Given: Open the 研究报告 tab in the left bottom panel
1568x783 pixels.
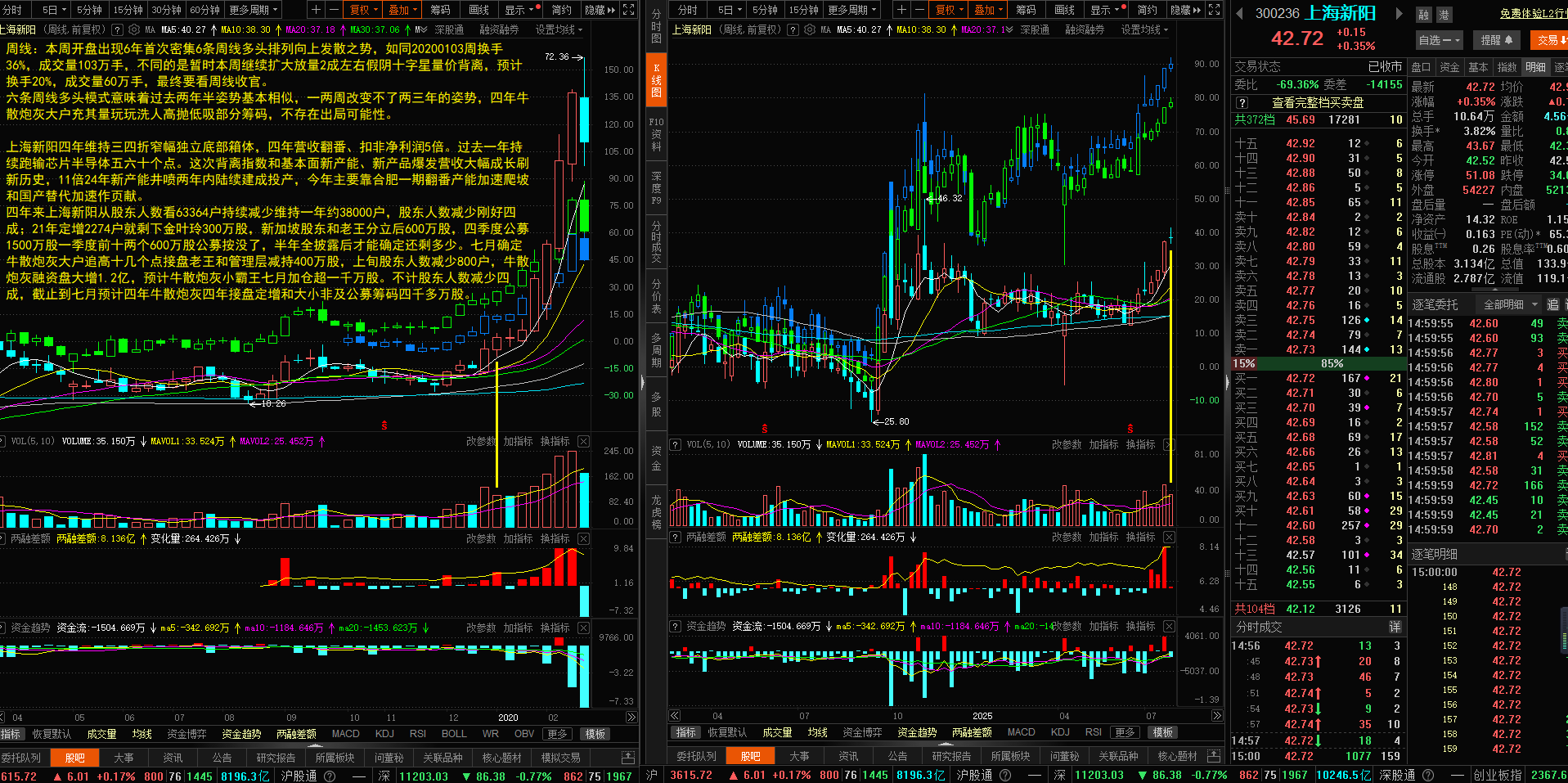Looking at the screenshot, I should click(276, 758).
